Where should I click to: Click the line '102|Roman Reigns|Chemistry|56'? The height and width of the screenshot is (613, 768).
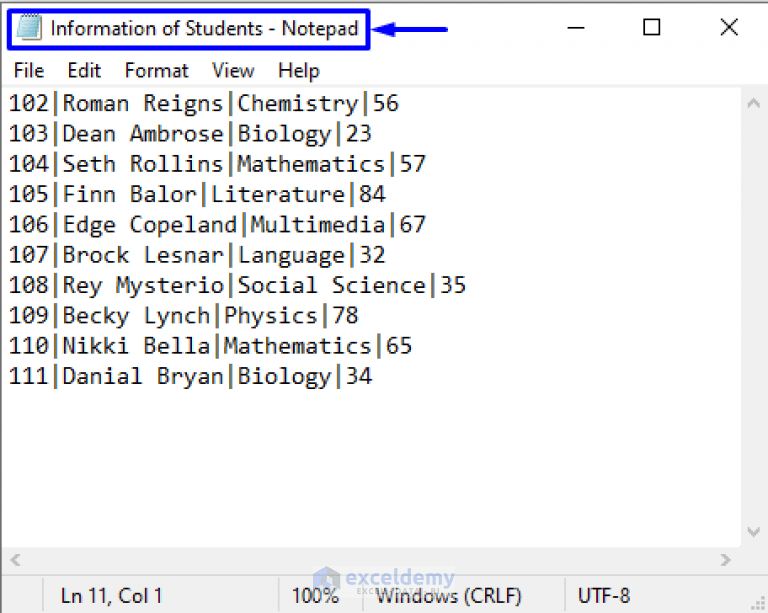pos(204,103)
